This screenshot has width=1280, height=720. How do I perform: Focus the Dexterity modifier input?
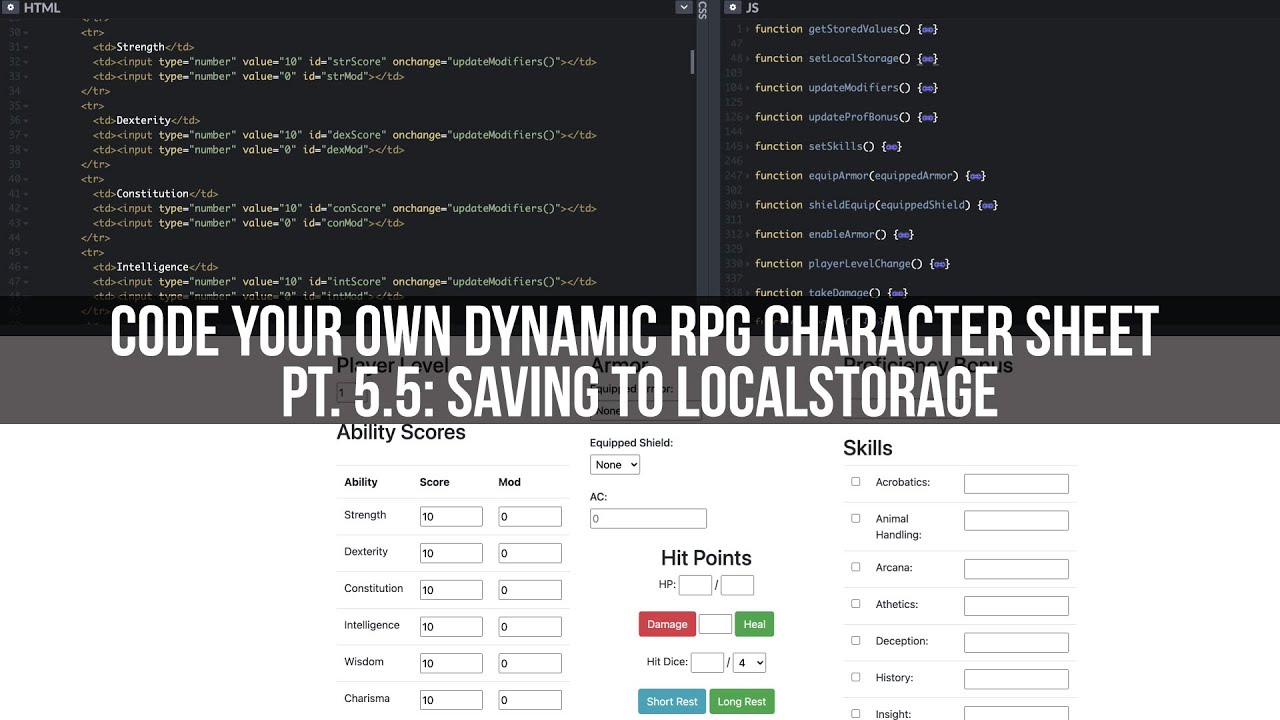click(x=530, y=553)
